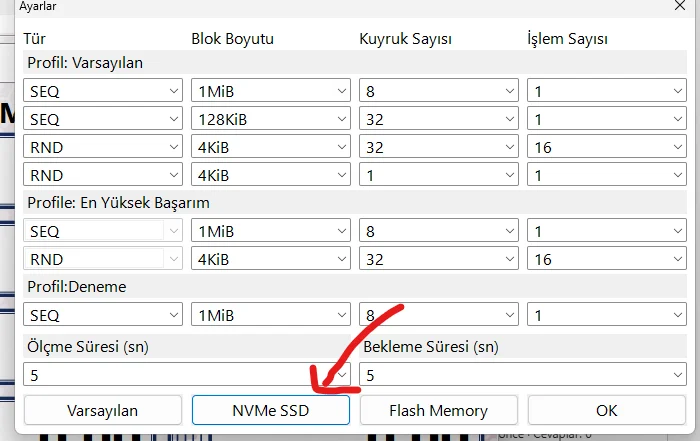Apply the Flash Memory preset
The width and height of the screenshot is (700, 441).
pyautogui.click(x=438, y=410)
